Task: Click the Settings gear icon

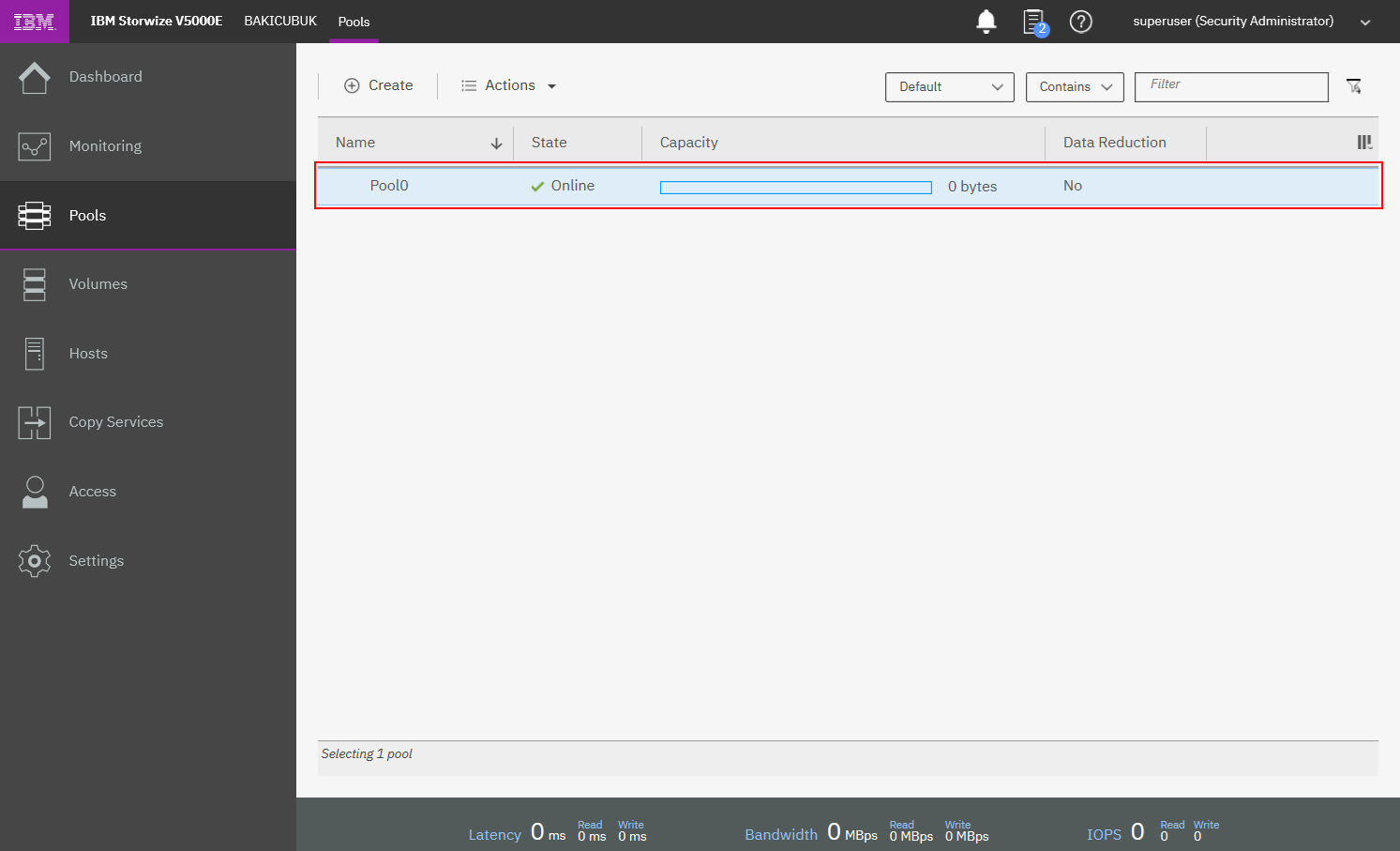Action: point(35,561)
